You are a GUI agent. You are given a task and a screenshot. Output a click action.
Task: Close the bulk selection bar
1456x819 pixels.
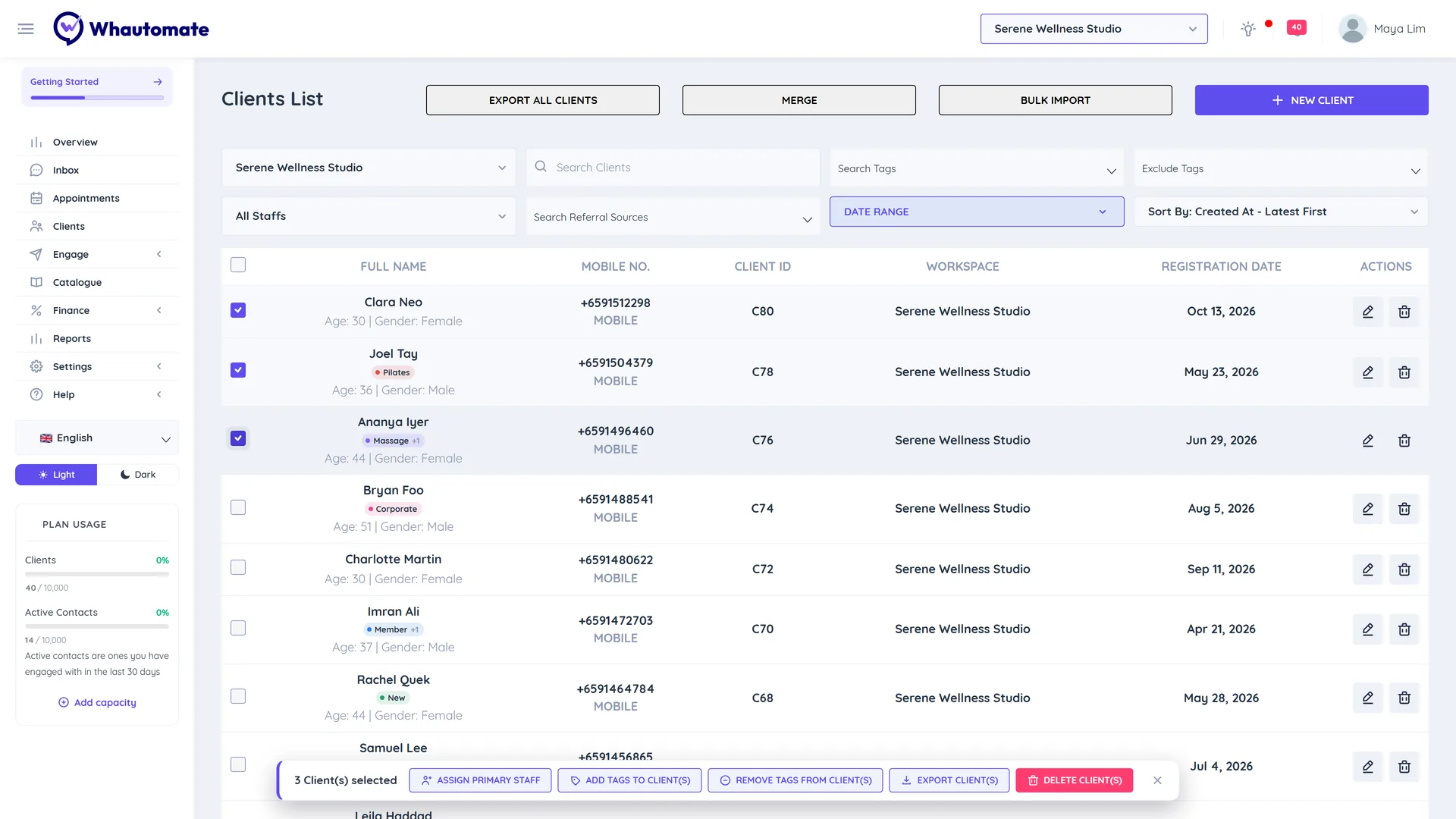1157,780
